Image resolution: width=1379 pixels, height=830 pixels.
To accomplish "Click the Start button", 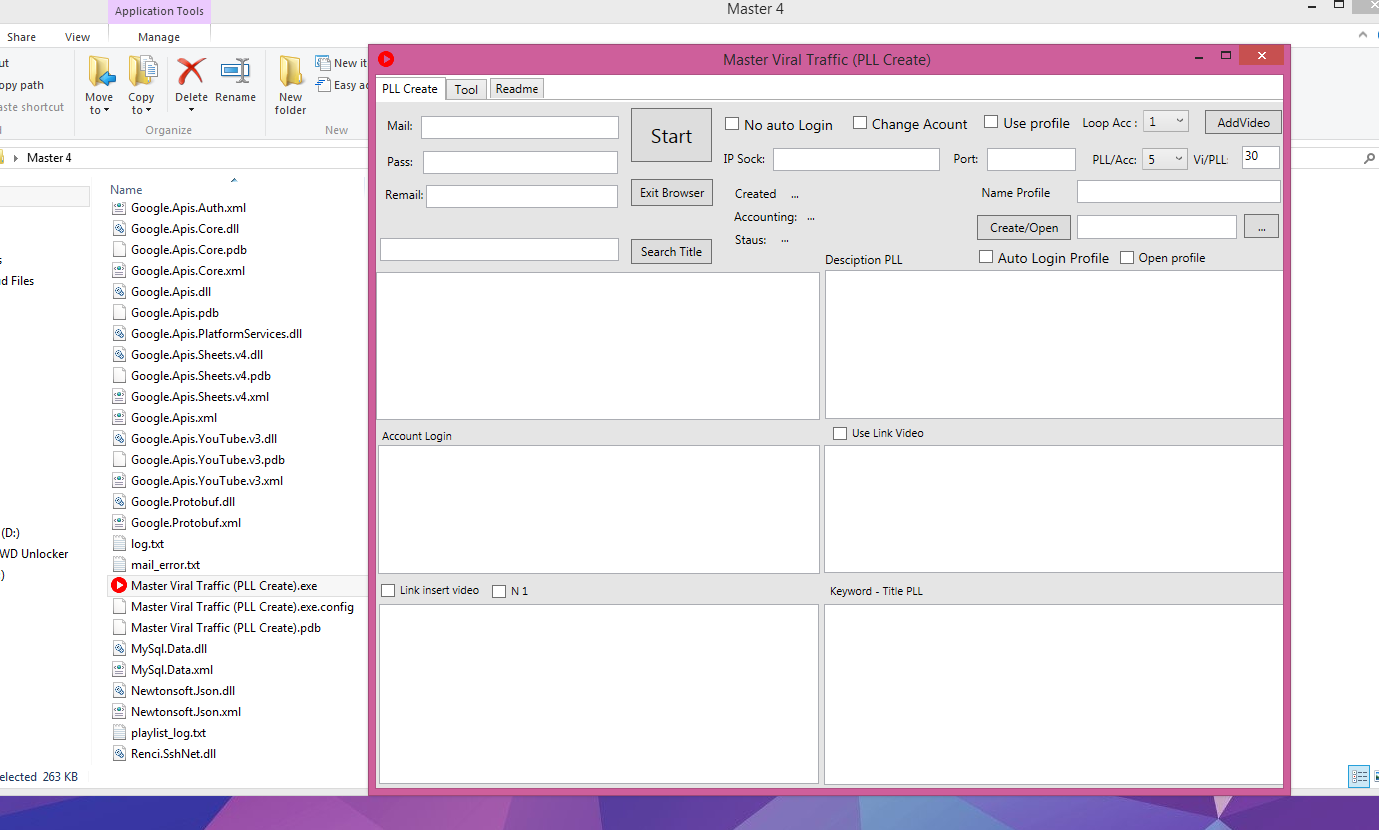I will [x=671, y=135].
